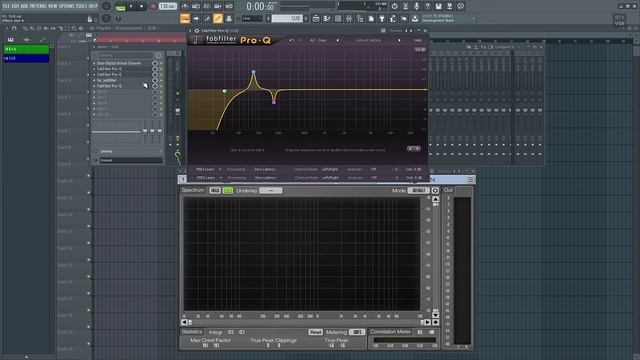Toggle the wait for input icon
The height and width of the screenshot is (360, 640).
pos(196,7)
